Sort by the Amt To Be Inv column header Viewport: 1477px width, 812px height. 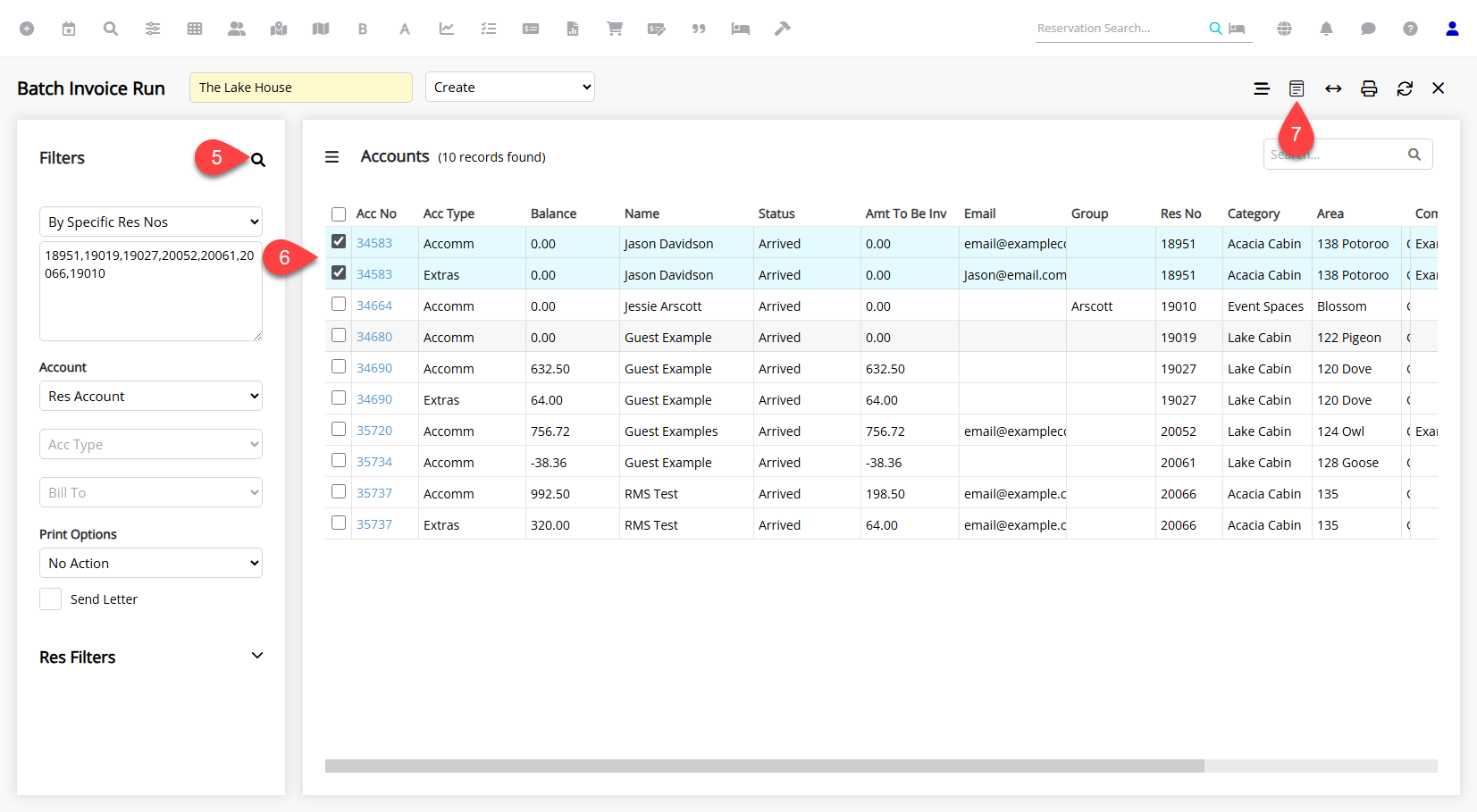(906, 213)
